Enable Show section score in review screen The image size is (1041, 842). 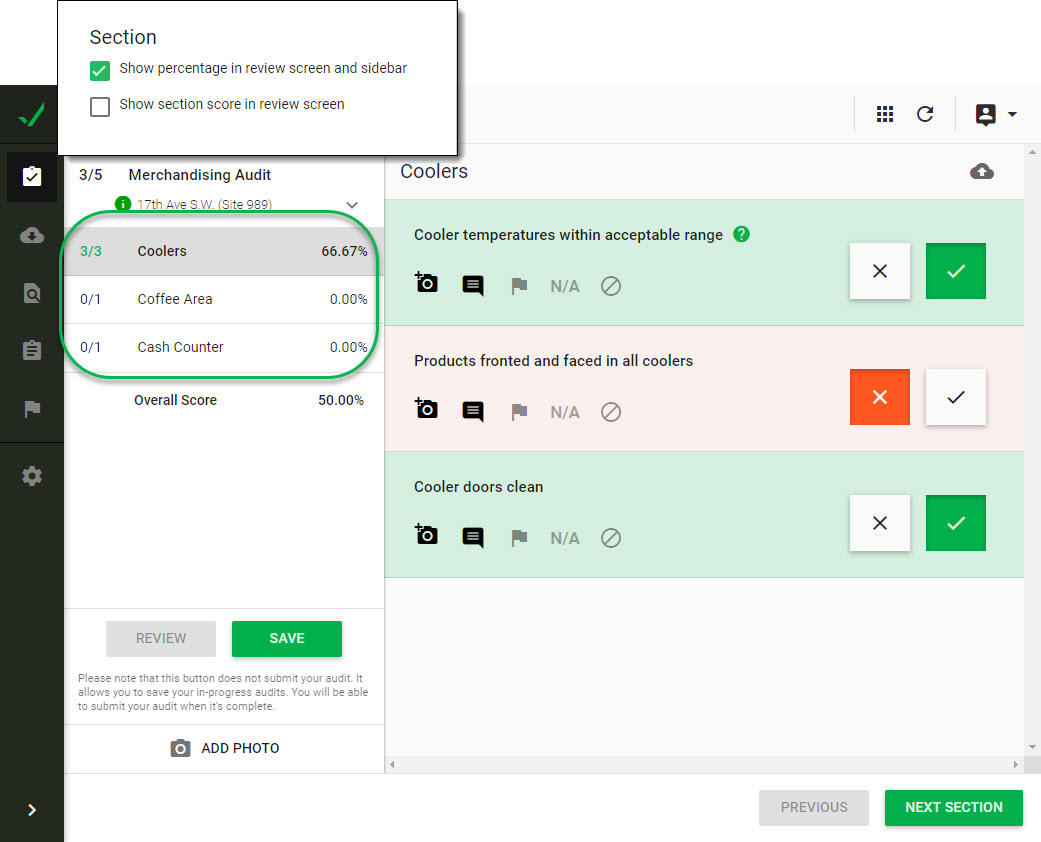pos(100,106)
